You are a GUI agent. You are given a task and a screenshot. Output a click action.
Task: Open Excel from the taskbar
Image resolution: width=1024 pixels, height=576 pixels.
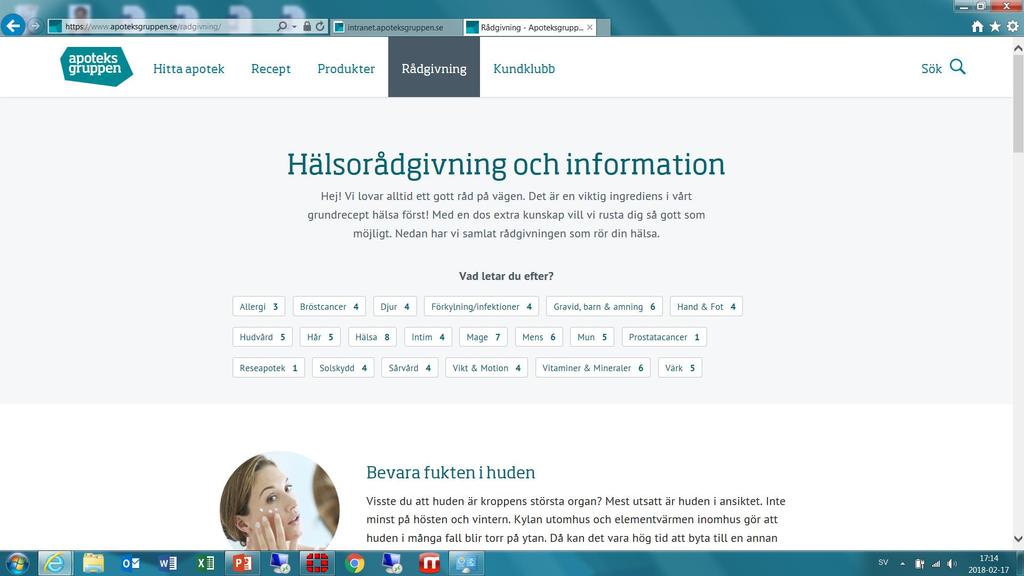(x=205, y=563)
